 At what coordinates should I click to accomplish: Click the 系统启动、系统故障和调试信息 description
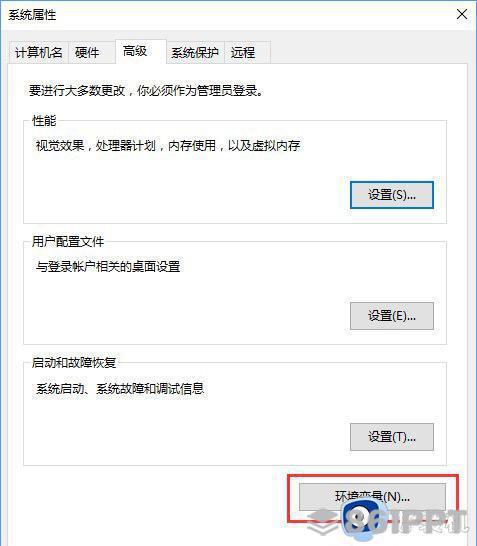tap(120, 388)
